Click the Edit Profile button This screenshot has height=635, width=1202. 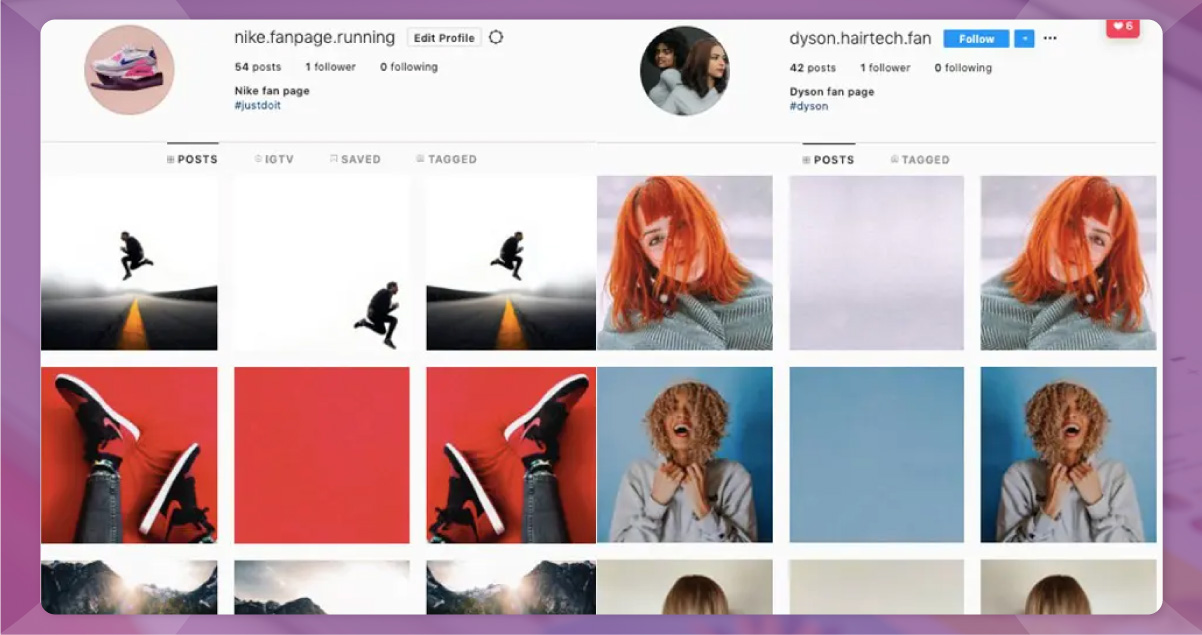[443, 36]
